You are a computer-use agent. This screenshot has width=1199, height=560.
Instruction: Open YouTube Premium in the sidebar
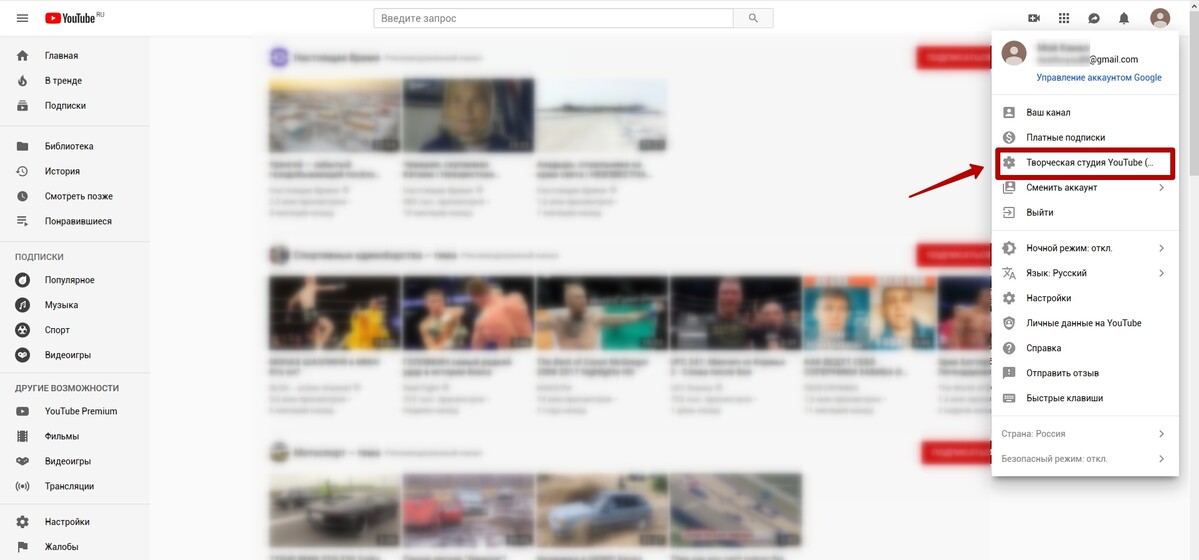[75, 412]
